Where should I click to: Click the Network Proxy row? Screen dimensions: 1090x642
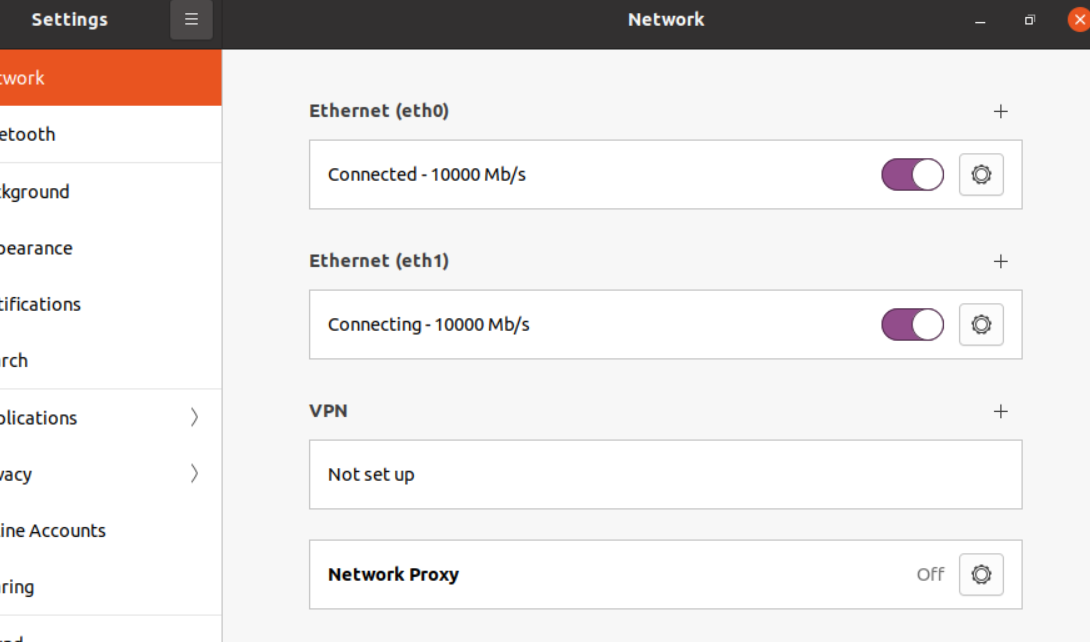pos(600,575)
